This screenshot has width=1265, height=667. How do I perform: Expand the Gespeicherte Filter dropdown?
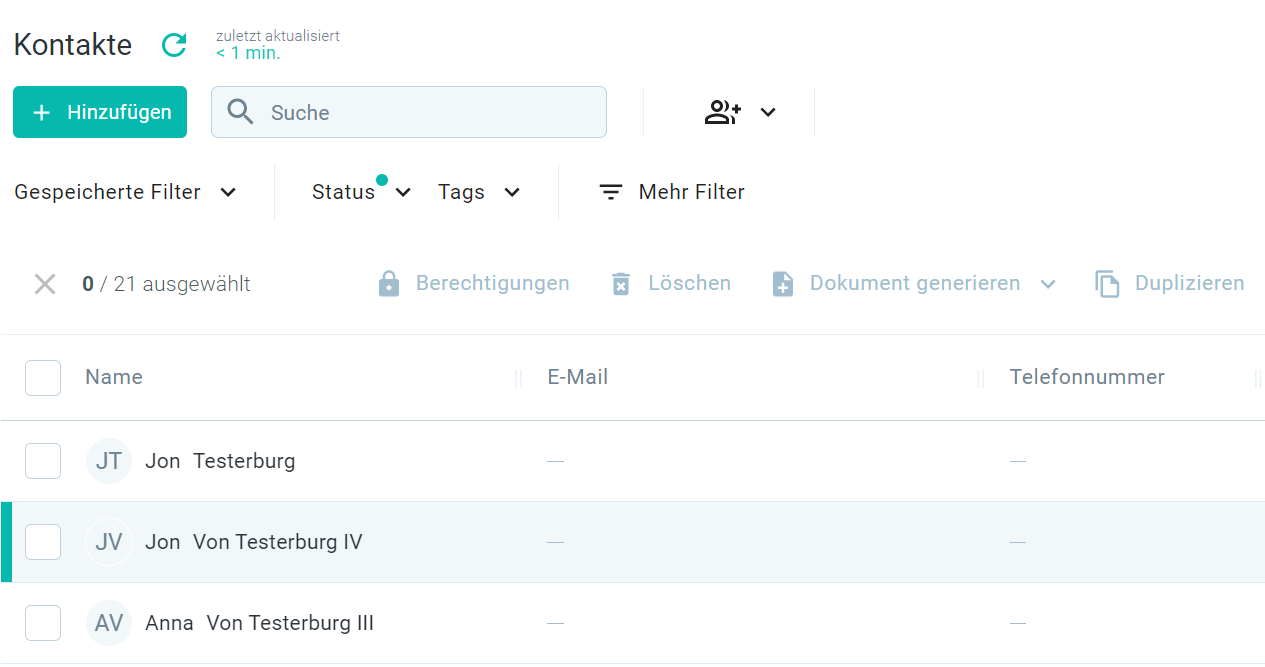click(125, 192)
